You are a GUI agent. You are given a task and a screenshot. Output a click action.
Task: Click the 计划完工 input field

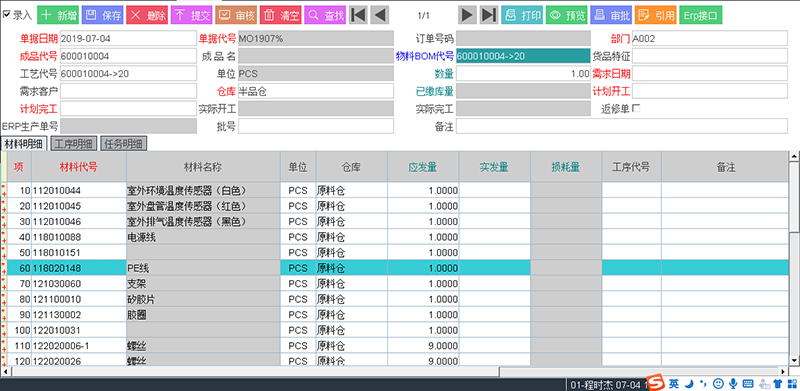point(128,108)
